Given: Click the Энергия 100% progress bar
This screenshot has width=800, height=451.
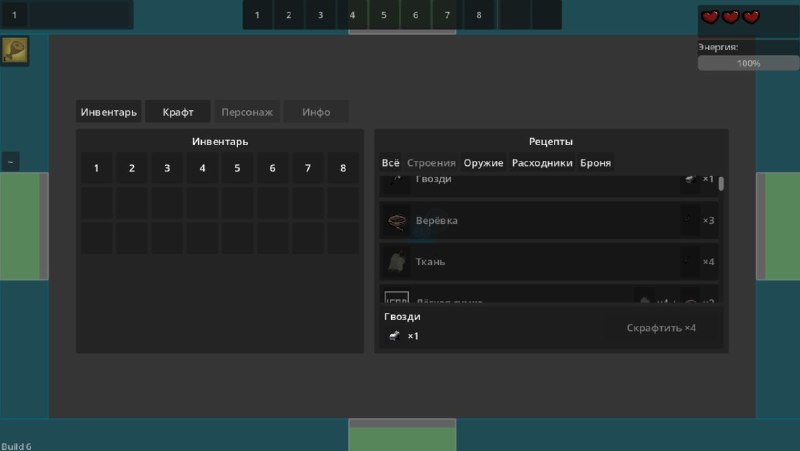Looking at the screenshot, I should [748, 63].
